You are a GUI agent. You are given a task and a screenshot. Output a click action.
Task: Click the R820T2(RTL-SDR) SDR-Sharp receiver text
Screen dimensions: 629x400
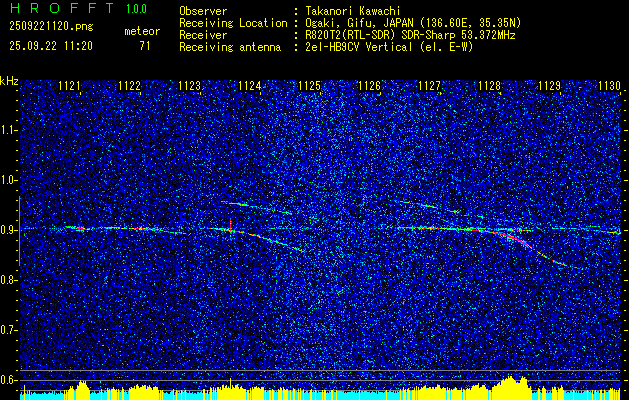click(x=409, y=35)
